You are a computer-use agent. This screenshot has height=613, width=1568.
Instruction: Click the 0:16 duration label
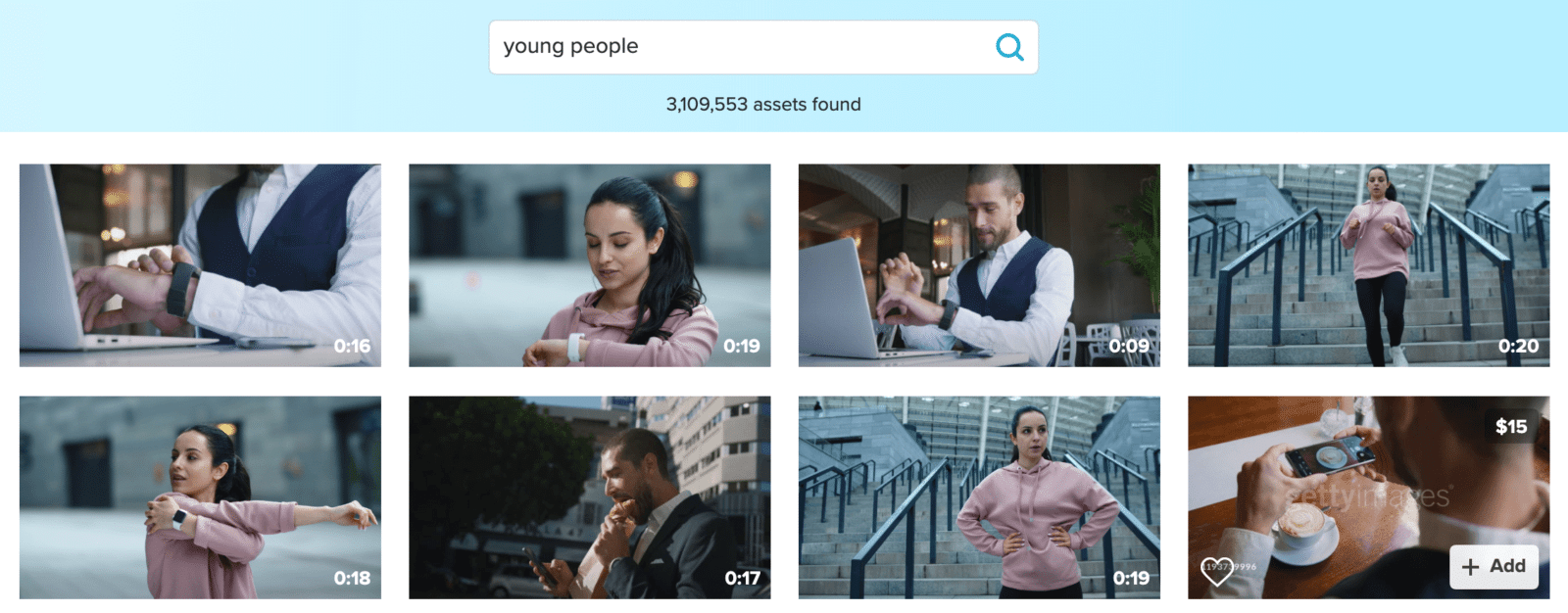point(352,346)
